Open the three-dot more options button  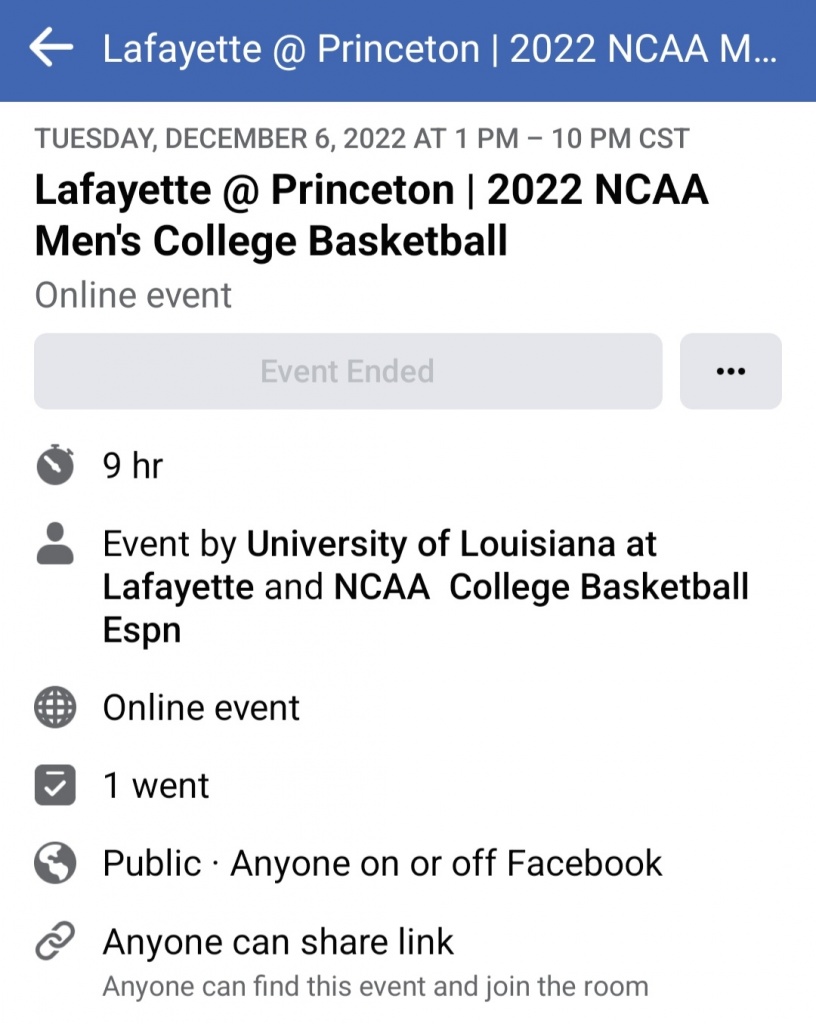click(731, 371)
